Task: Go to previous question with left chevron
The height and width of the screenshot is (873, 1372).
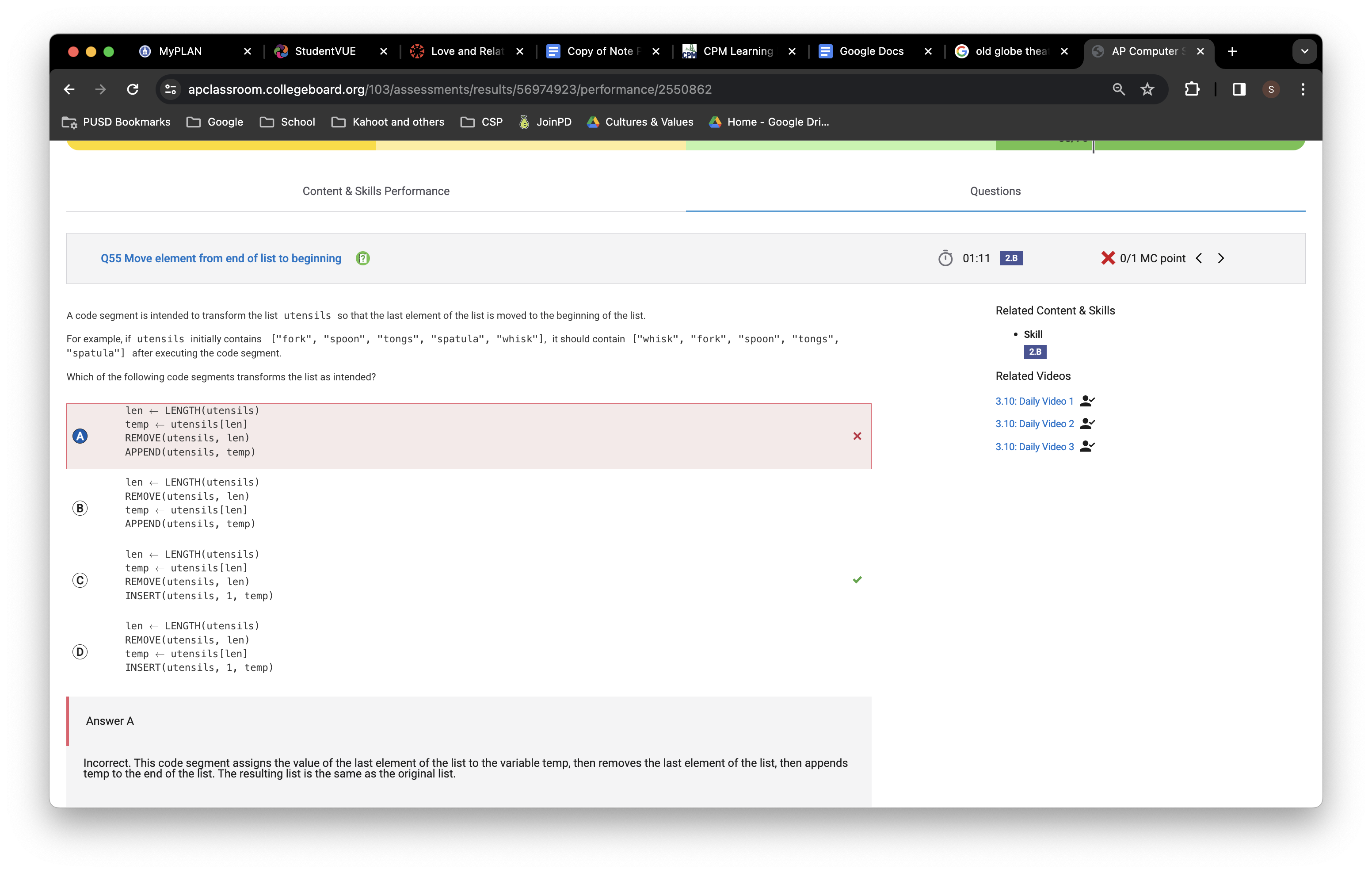Action: (1199, 258)
